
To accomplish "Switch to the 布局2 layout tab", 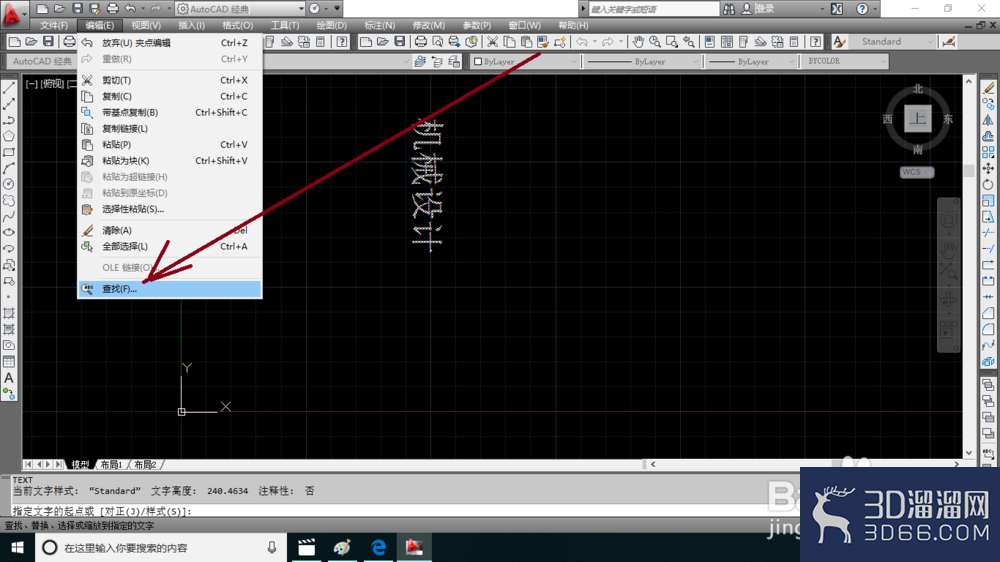I will coord(145,465).
